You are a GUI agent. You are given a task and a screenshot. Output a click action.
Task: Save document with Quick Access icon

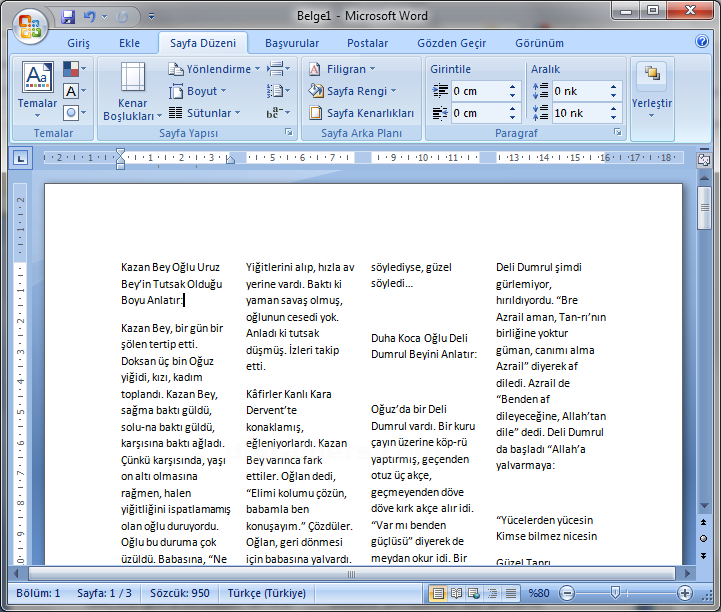(68, 17)
